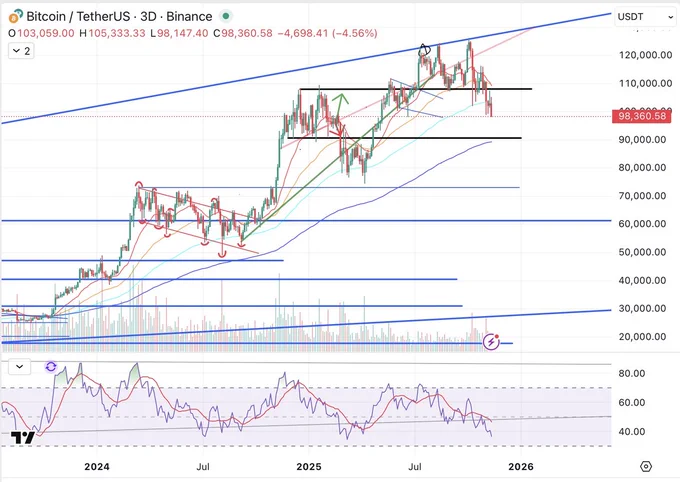Select the green upward arrow drawing

pyautogui.click(x=340, y=104)
